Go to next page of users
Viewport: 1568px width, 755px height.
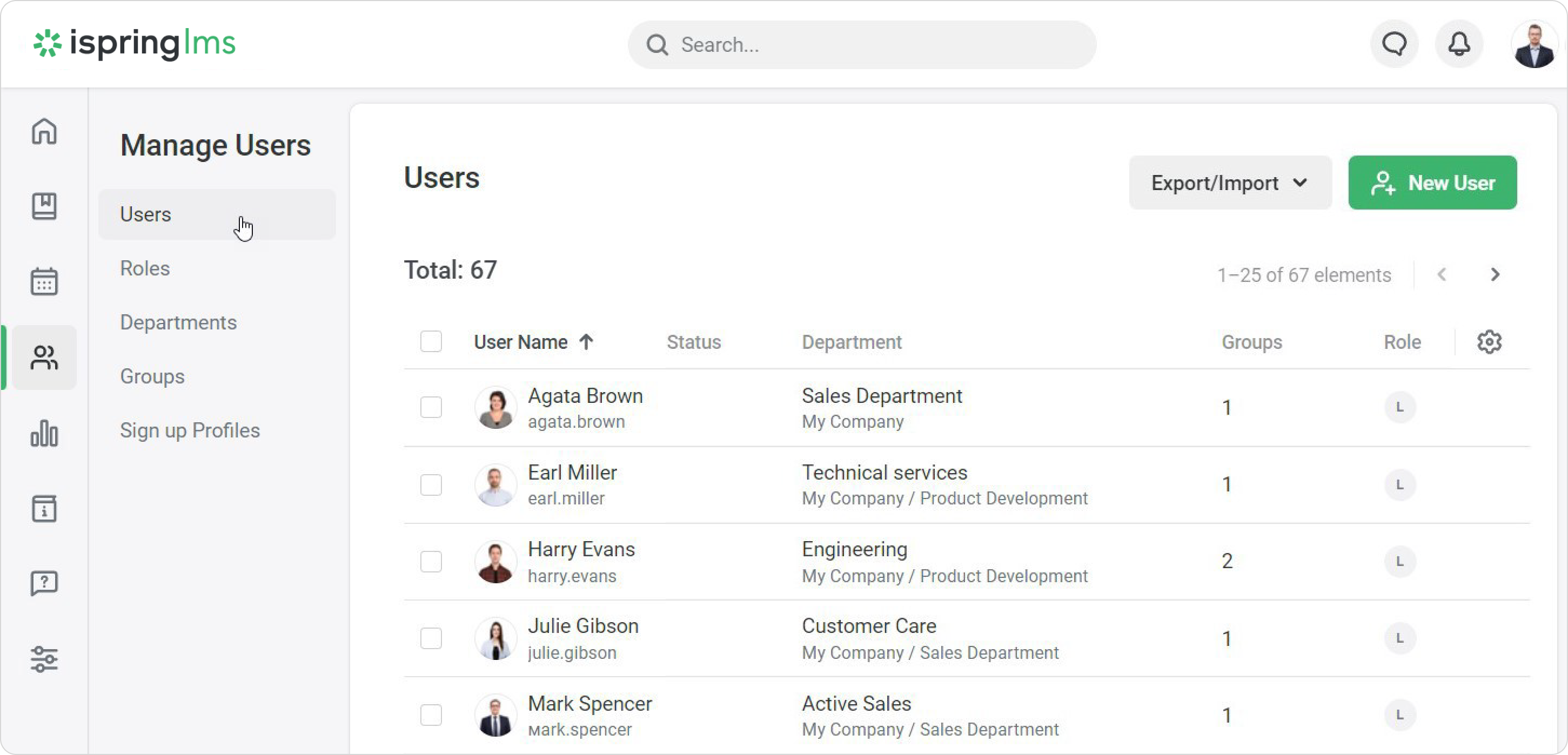(1495, 274)
